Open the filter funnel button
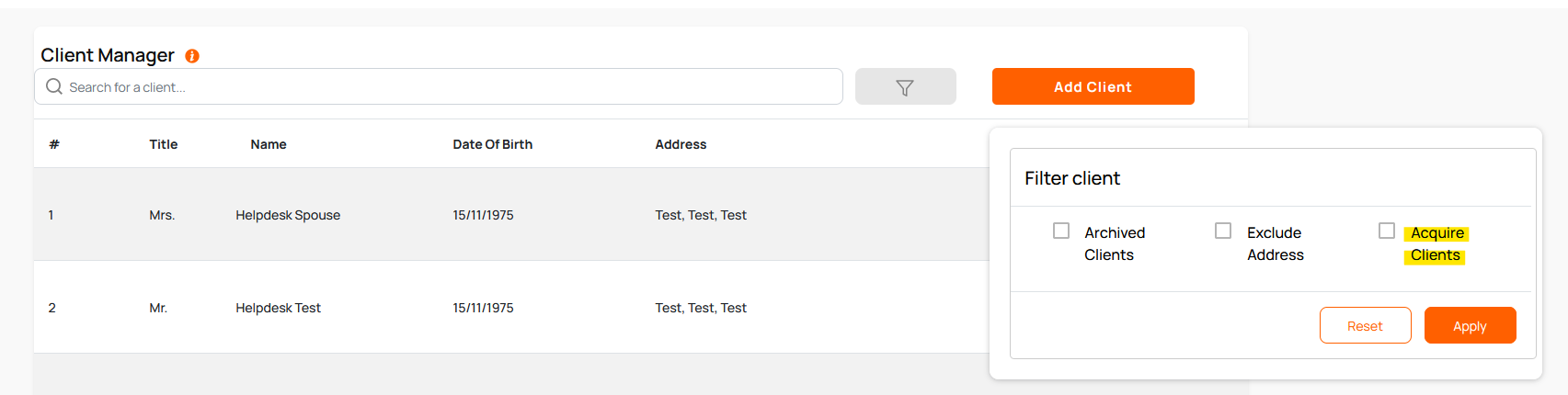The height and width of the screenshot is (395, 1568). click(905, 87)
